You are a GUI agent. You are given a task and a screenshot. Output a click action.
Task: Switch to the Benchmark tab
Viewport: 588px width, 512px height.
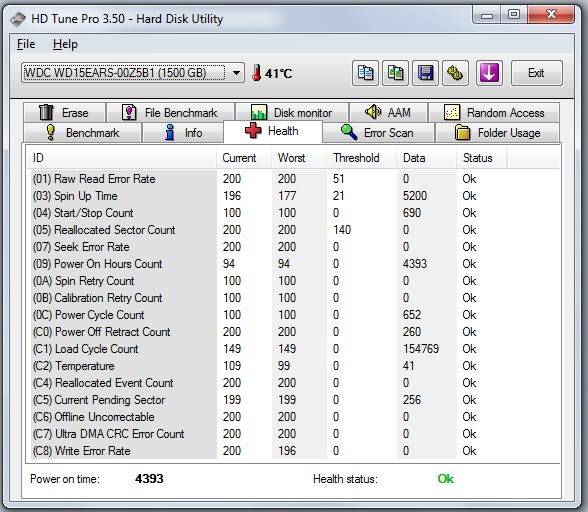click(x=82, y=133)
